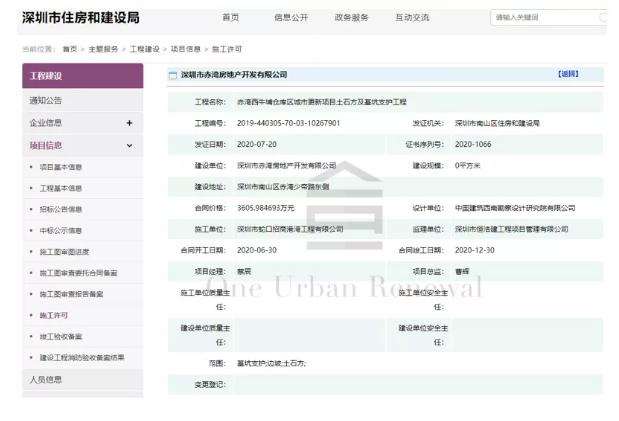Open 工程基本信息 in the sidebar list
619x421 pixels.
click(x=61, y=188)
